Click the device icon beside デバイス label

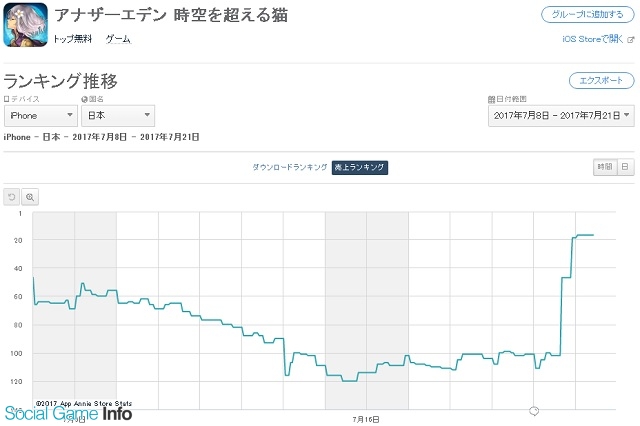(x=7, y=99)
